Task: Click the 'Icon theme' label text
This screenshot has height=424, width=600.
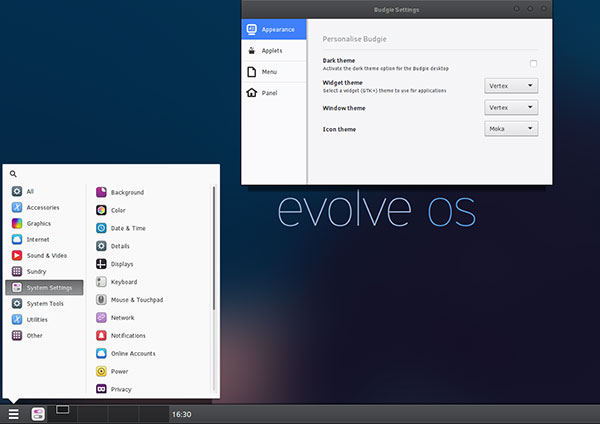Action: (339, 129)
